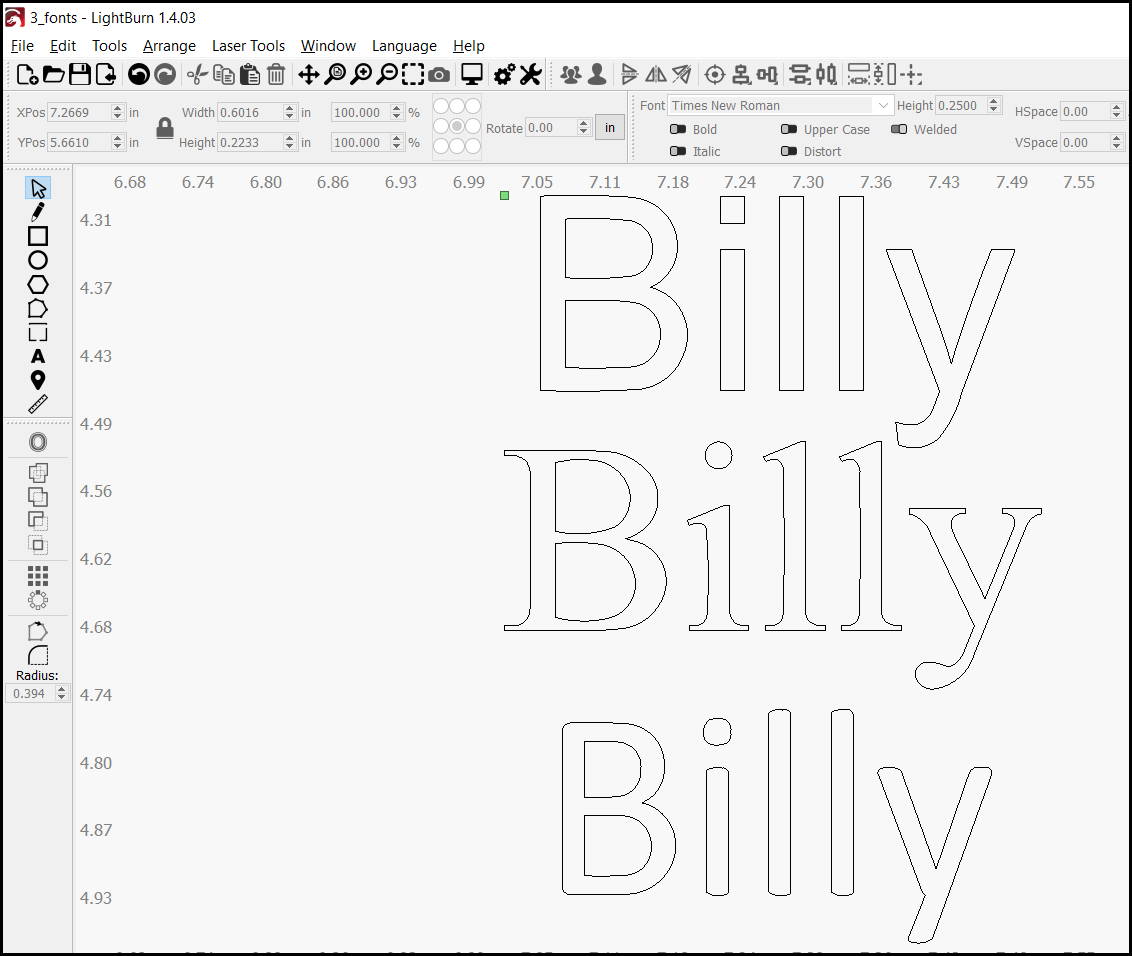The width and height of the screenshot is (1132, 956).
Task: Disable the Welded text option
Action: pos(898,129)
